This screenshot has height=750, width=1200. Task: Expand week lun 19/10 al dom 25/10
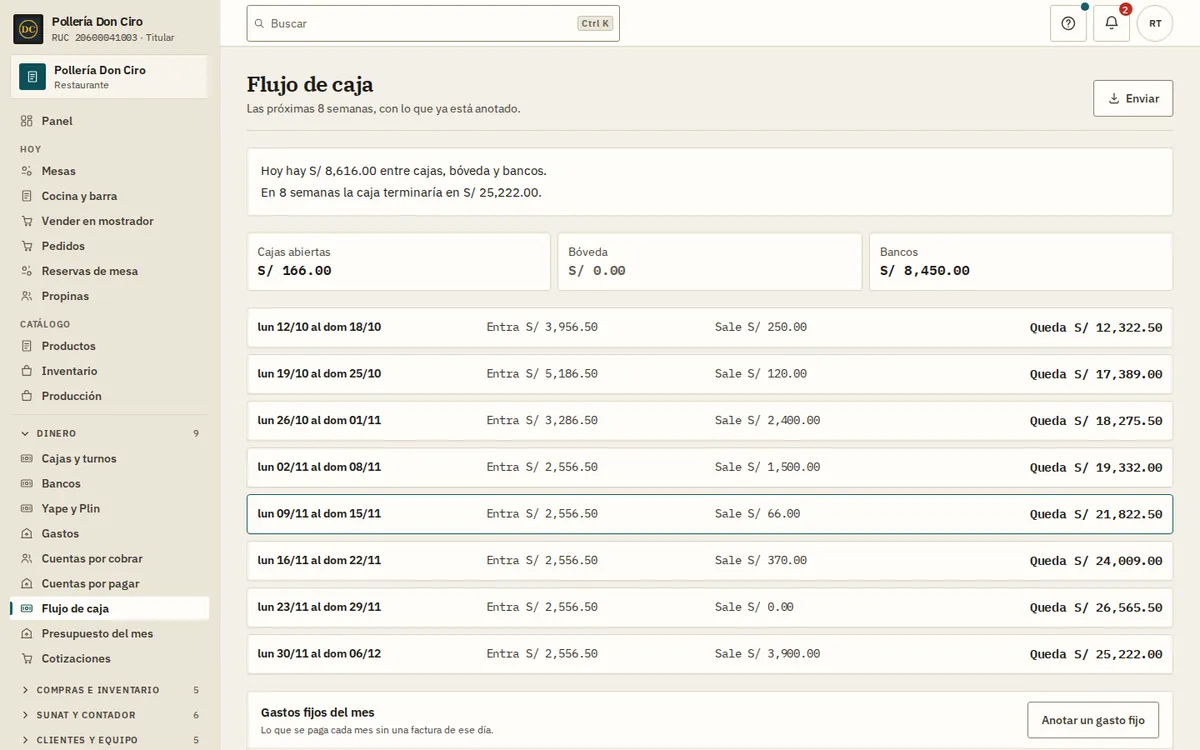710,374
